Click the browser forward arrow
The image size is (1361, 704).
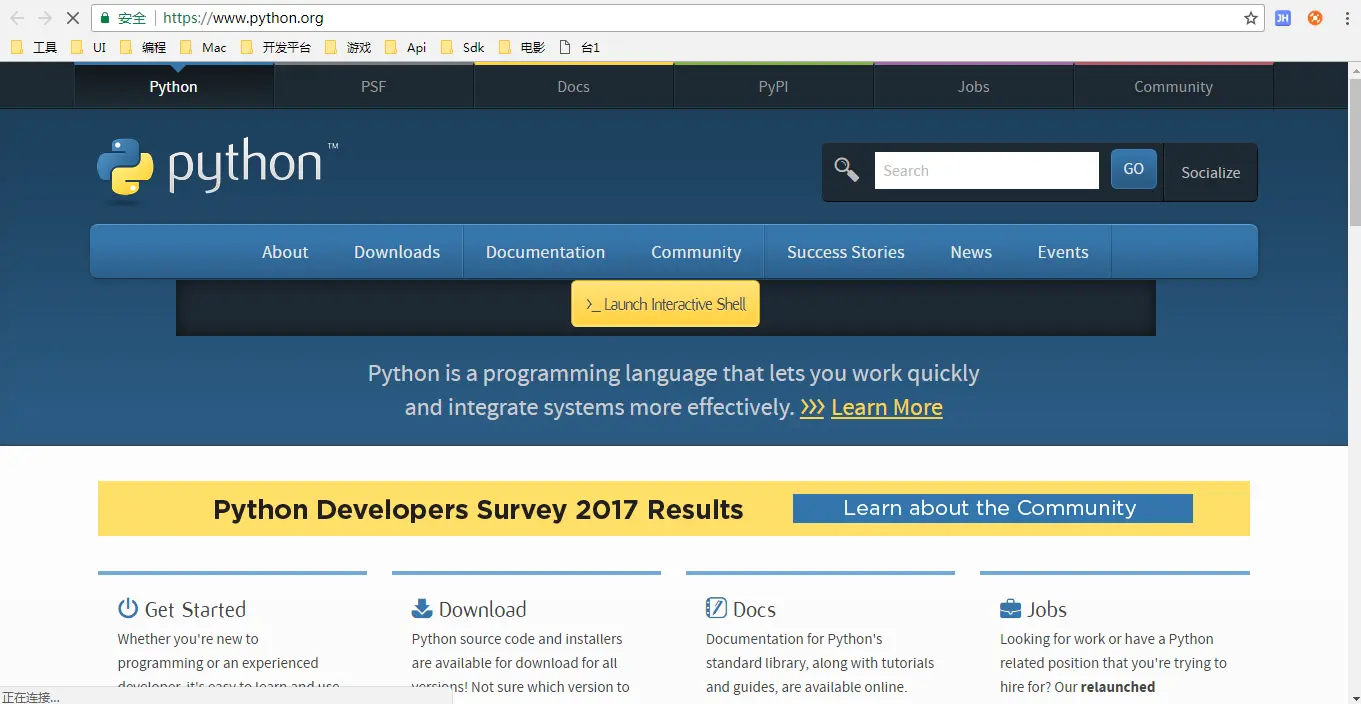(x=45, y=18)
